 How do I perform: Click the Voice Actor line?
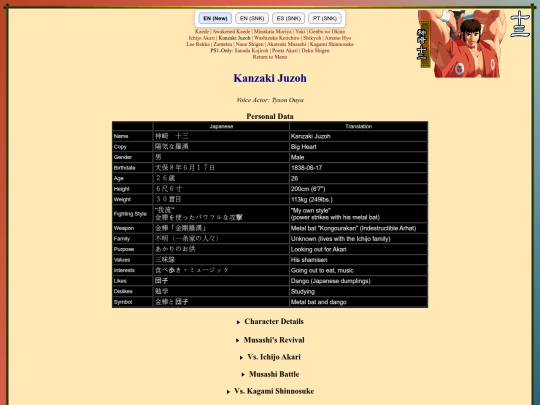click(270, 100)
